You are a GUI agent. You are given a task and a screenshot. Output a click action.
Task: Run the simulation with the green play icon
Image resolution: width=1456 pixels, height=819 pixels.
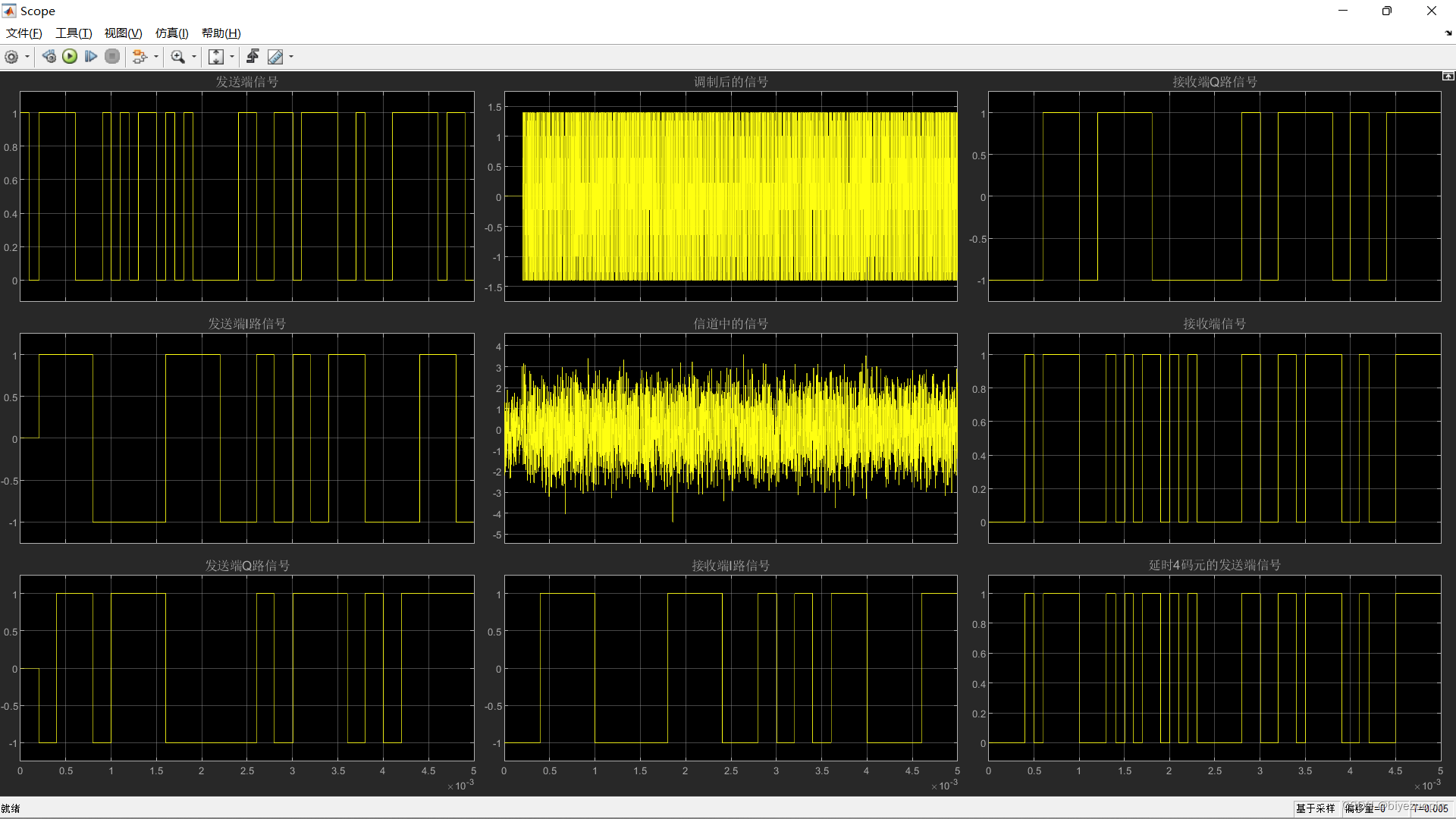click(x=70, y=56)
